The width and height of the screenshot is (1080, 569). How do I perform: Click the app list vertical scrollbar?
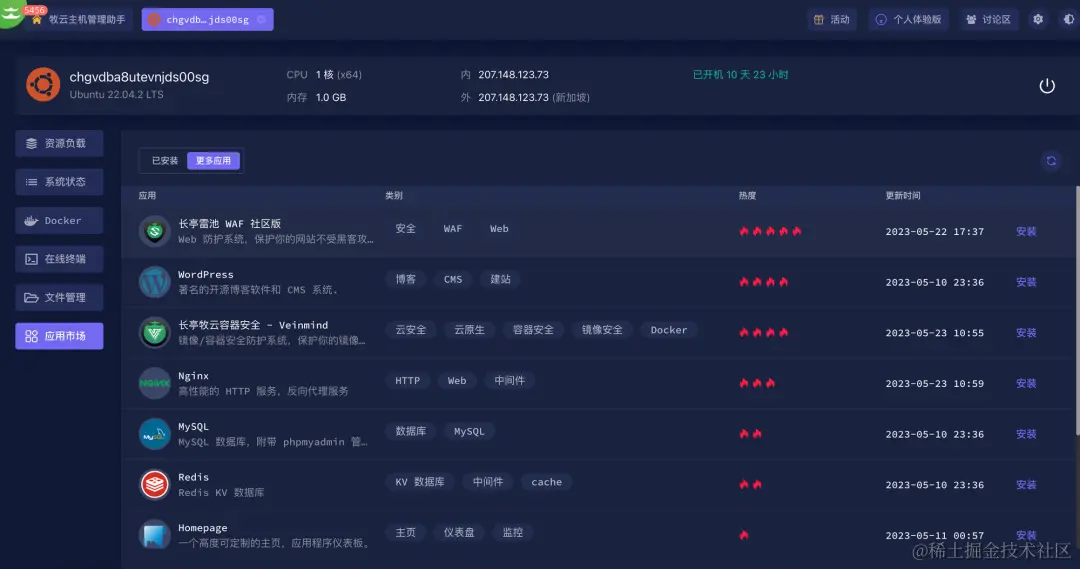1077,310
